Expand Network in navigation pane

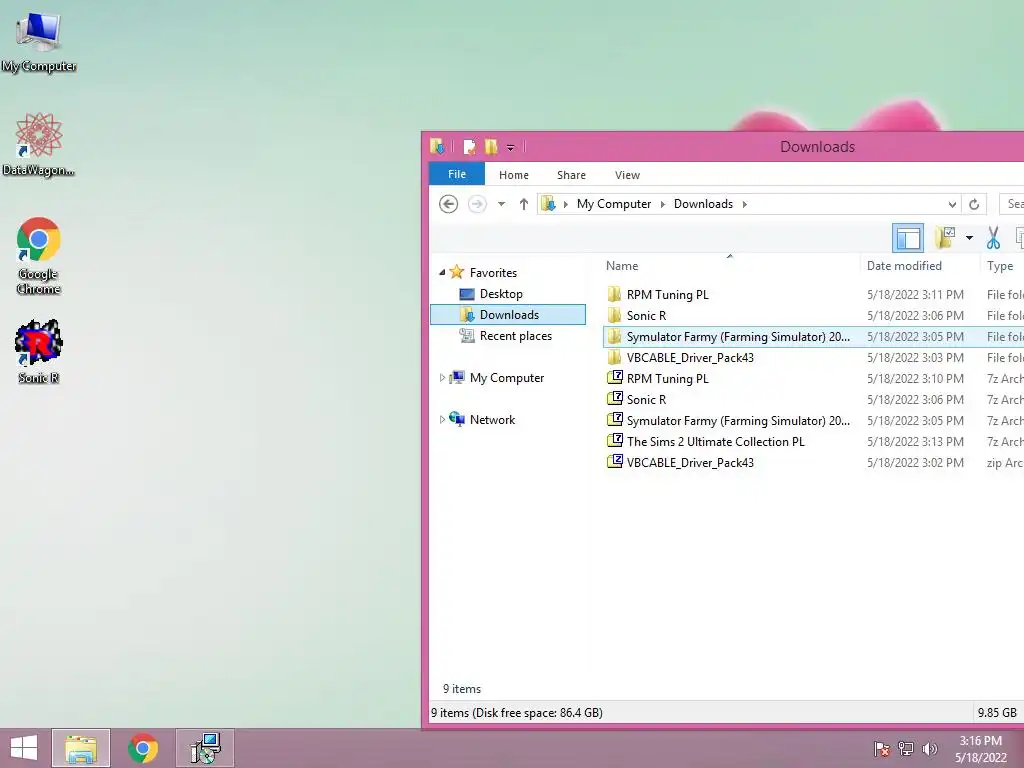(442, 419)
